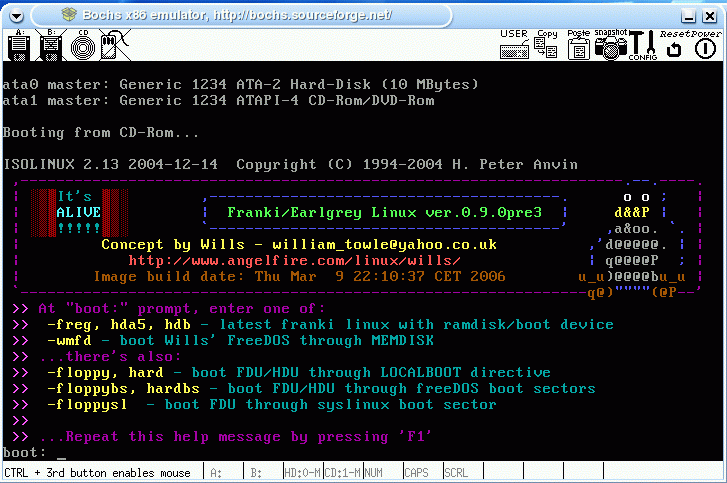Click 'At "boot:" prompt, enter one of:' line
This screenshot has height=483, width=727.
182,309
